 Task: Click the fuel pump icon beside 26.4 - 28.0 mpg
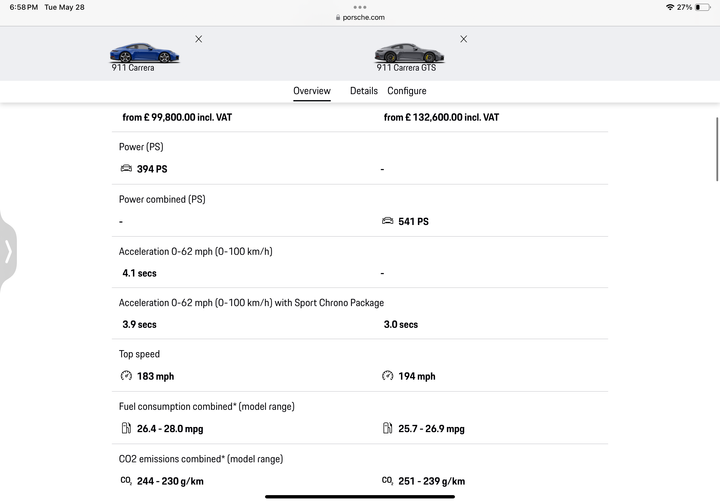(x=126, y=429)
